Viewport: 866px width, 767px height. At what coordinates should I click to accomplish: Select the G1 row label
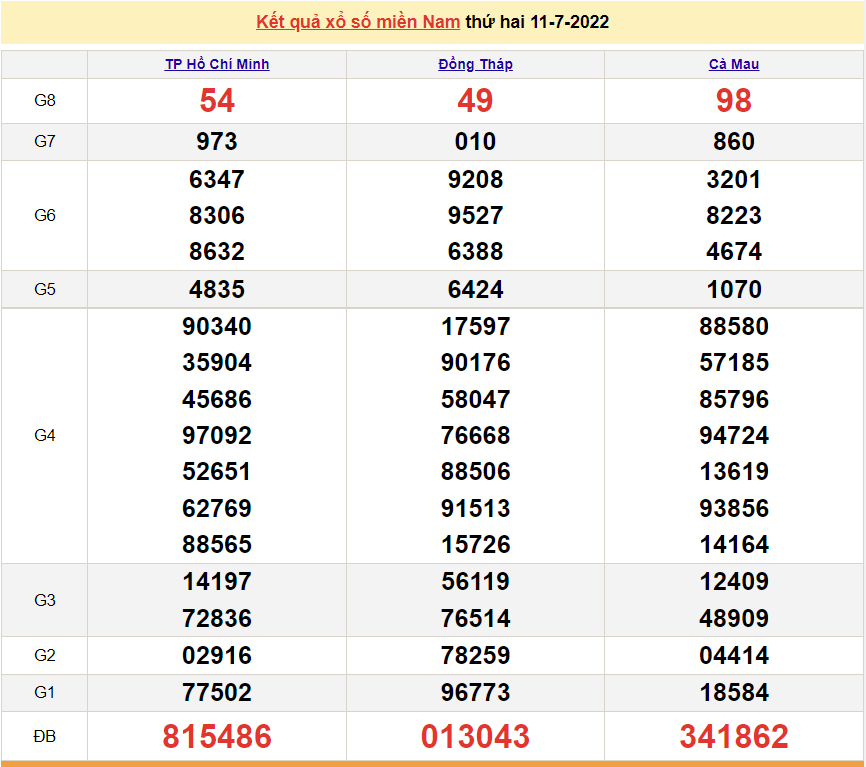click(44, 692)
